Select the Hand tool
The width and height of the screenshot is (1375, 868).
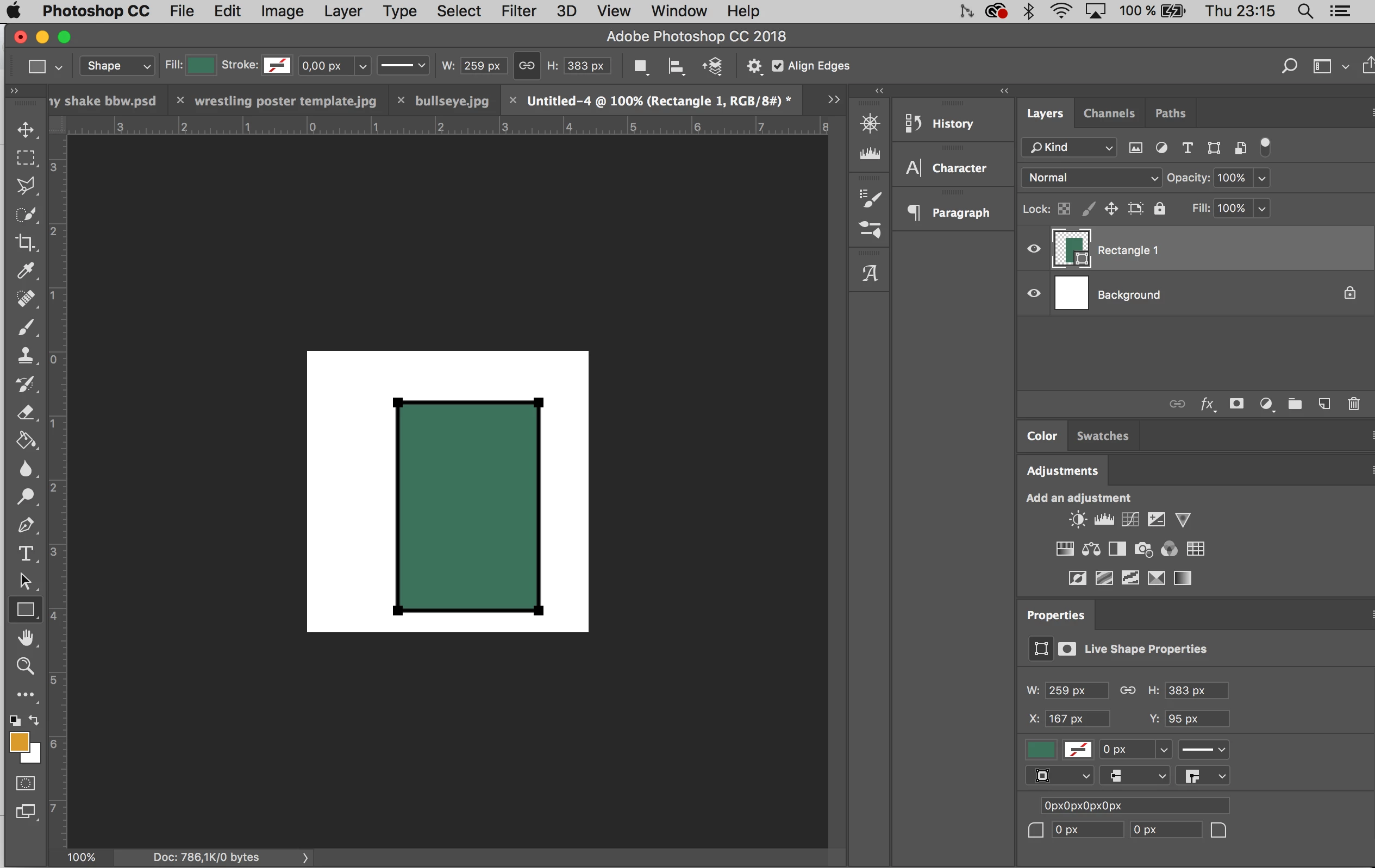(25, 638)
